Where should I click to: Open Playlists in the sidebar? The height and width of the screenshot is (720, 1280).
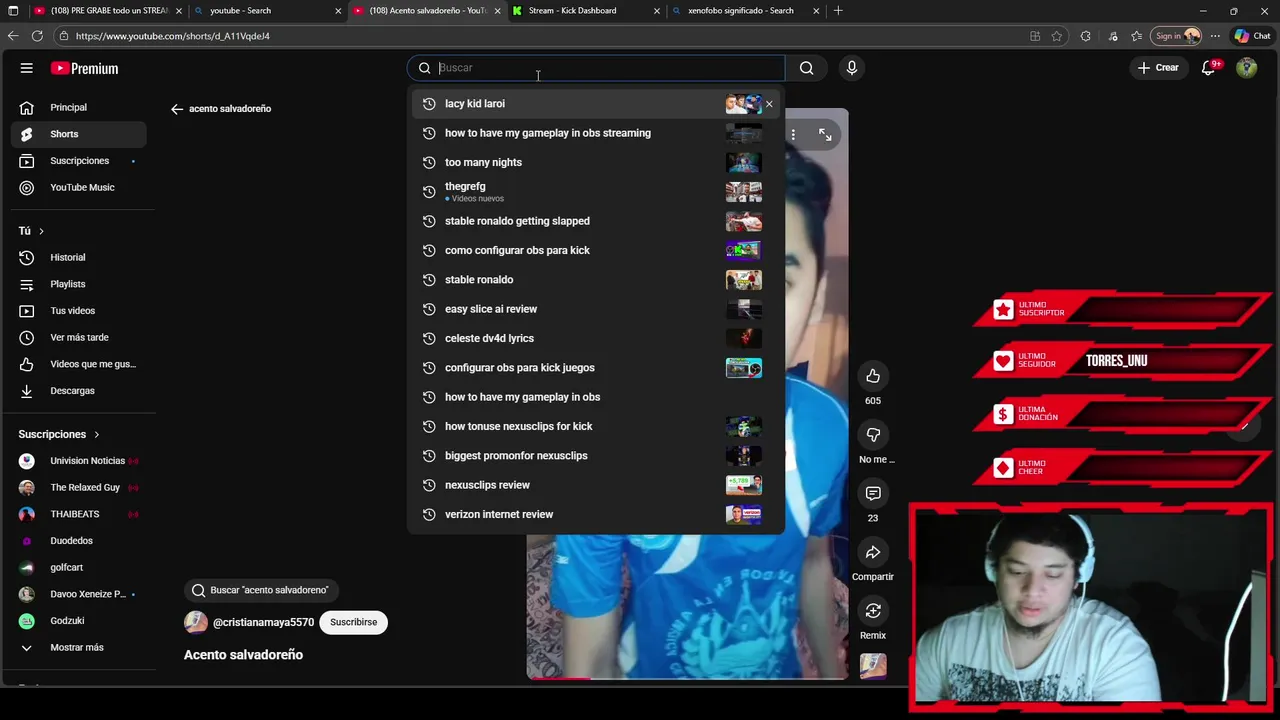(x=78, y=284)
